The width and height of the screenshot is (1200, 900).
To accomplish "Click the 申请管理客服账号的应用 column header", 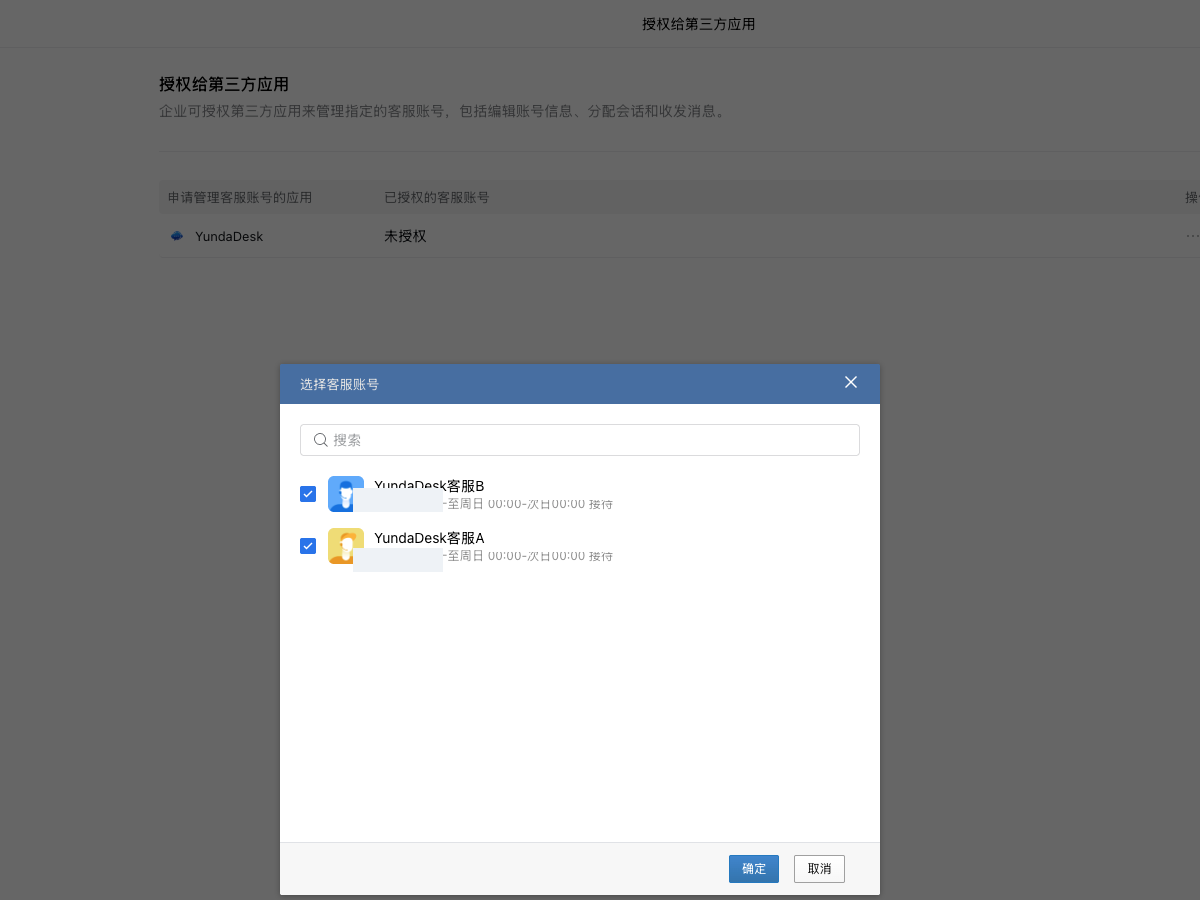I will 240,197.
